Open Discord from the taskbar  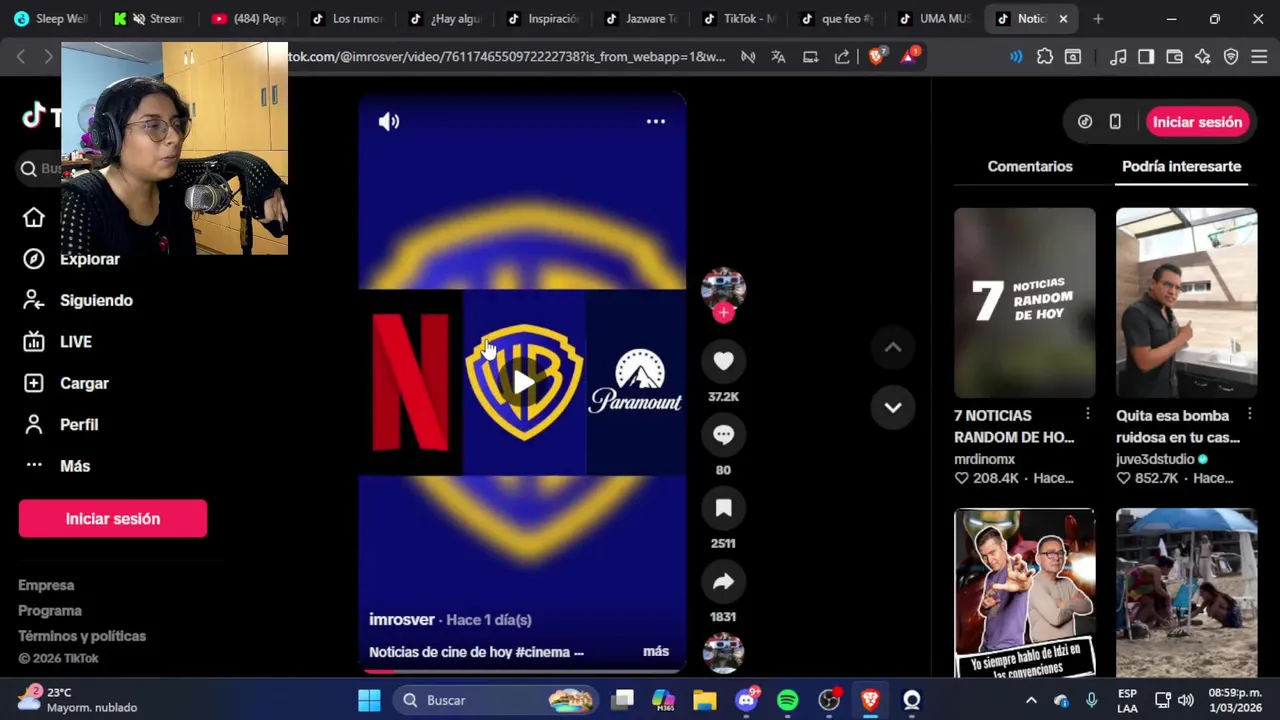point(746,700)
